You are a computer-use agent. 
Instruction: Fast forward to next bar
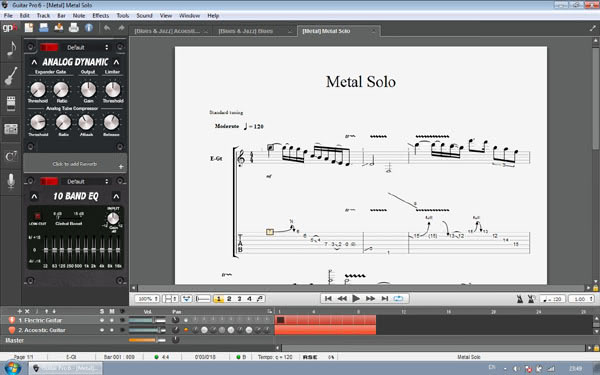(370, 298)
